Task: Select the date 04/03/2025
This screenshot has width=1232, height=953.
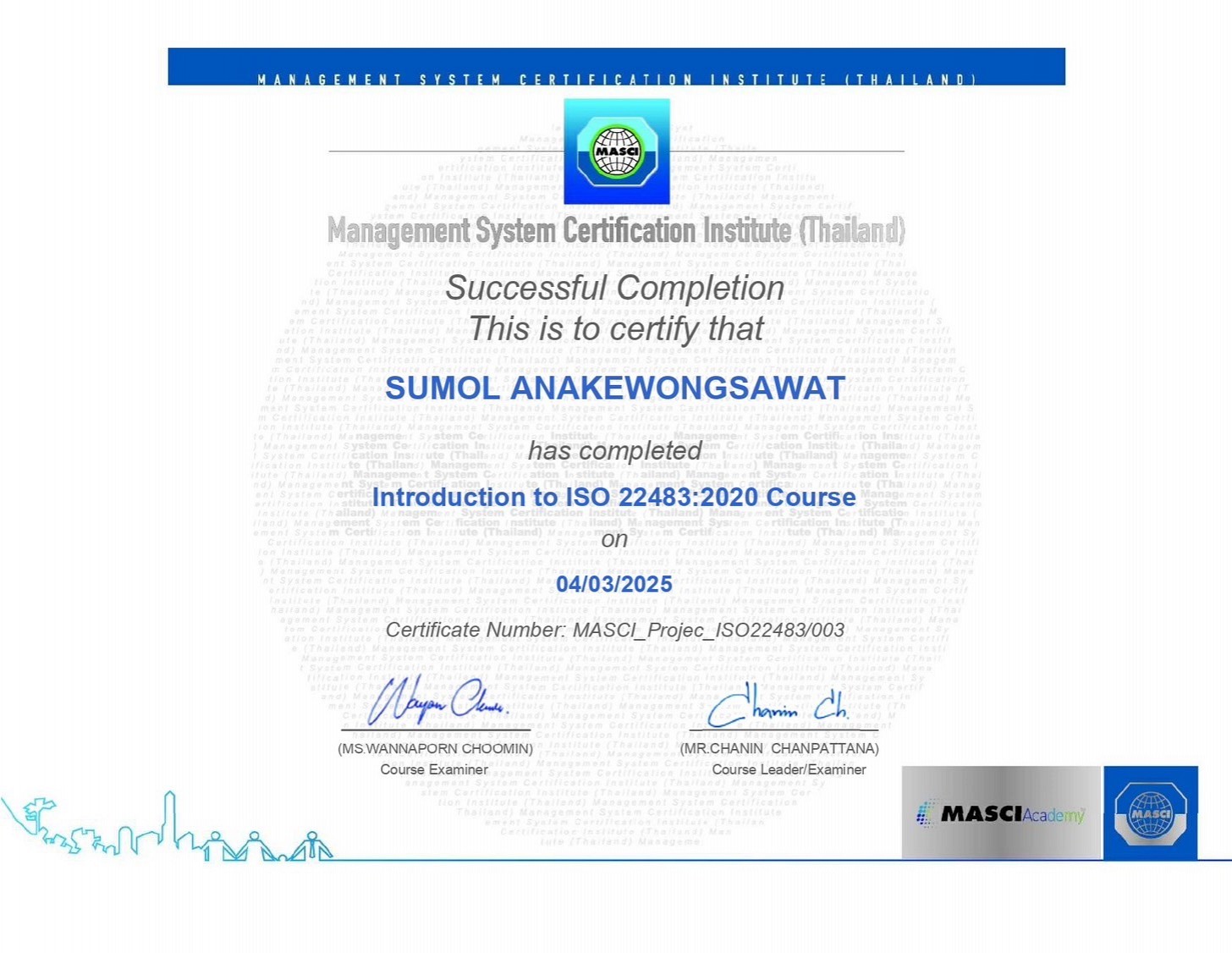Action: [614, 584]
